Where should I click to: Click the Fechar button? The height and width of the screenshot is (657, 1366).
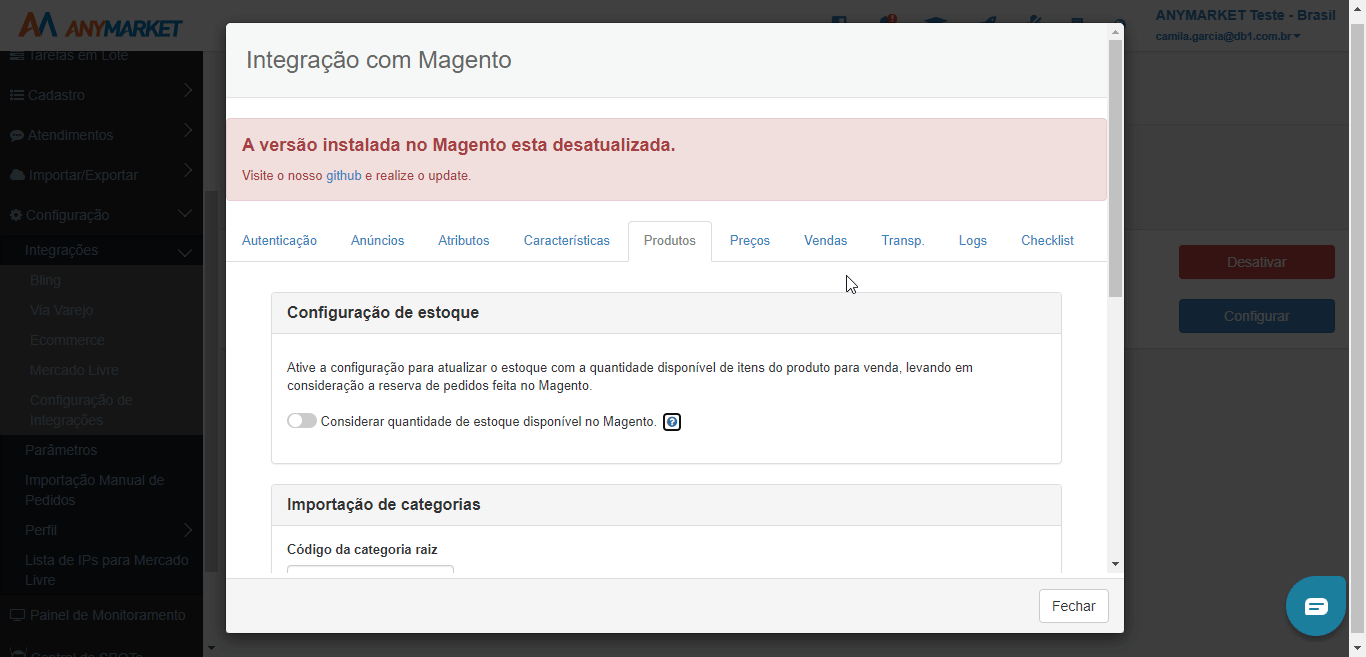1074,606
